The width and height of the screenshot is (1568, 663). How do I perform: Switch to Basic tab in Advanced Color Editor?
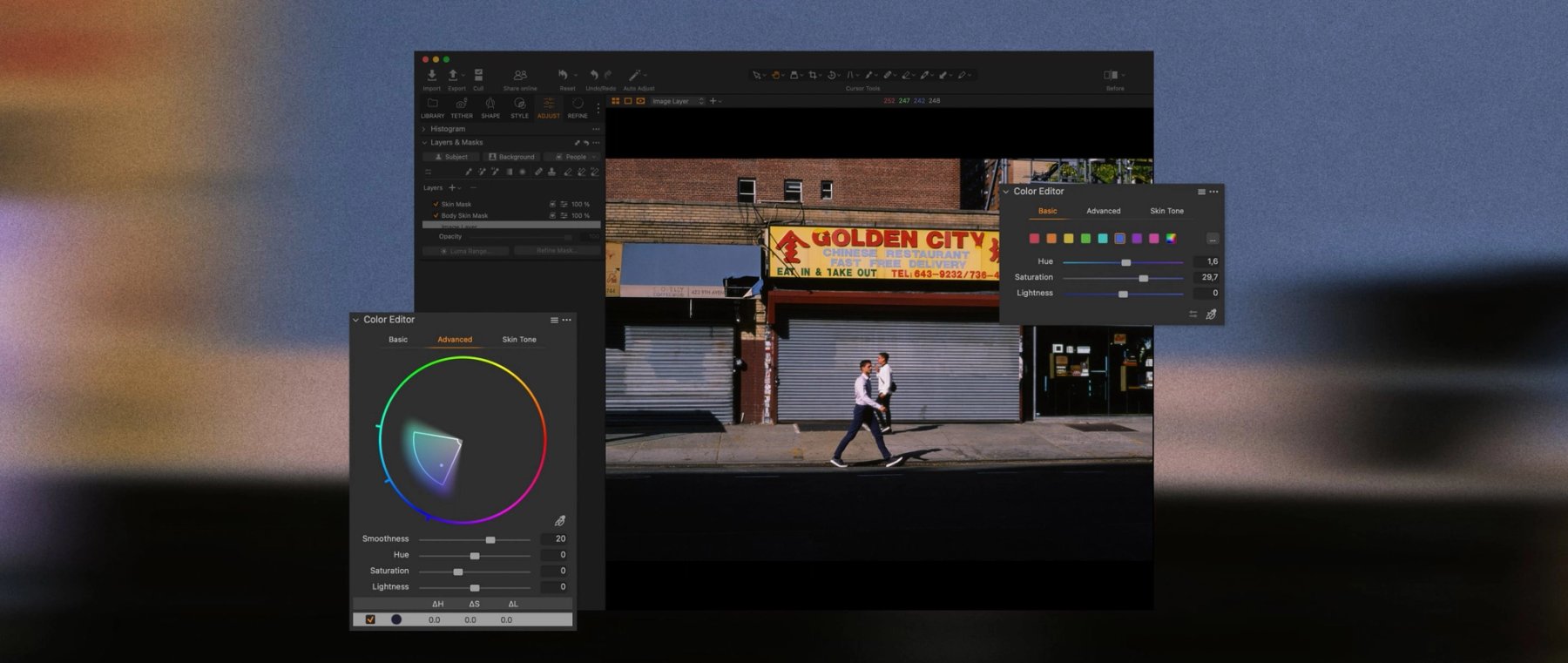point(398,340)
